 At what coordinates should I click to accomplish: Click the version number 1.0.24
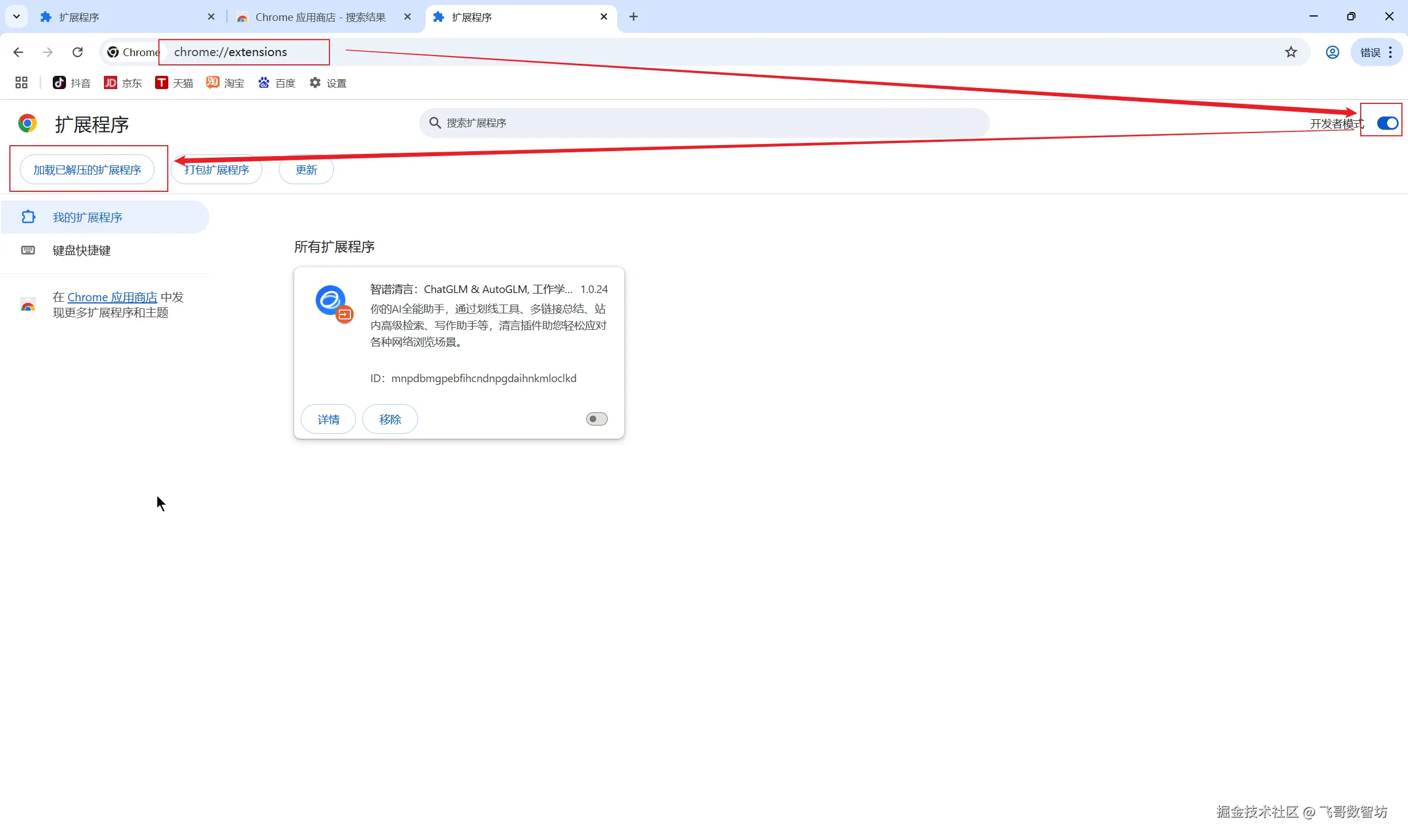(x=594, y=289)
